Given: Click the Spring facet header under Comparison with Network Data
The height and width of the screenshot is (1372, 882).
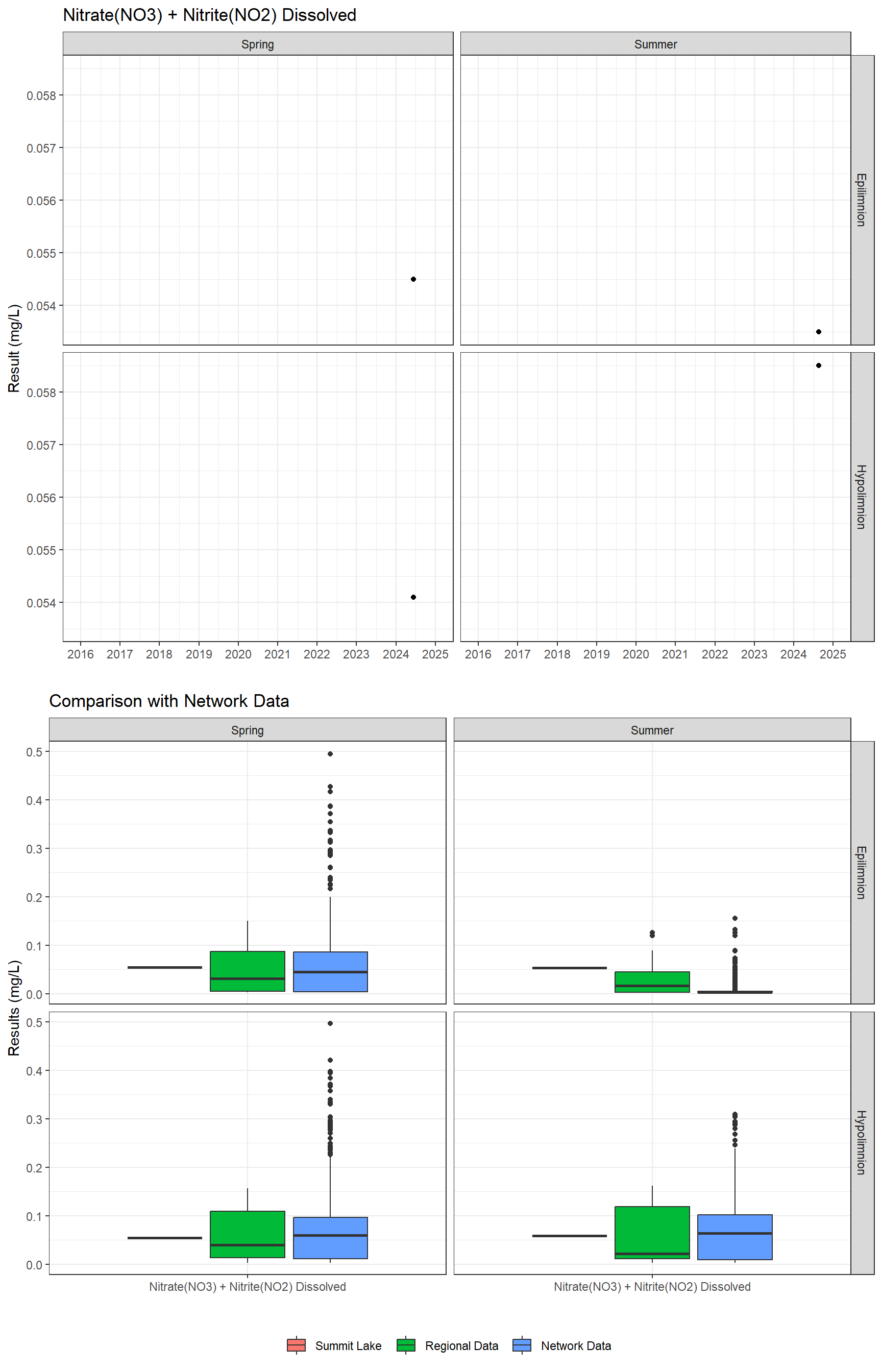Looking at the screenshot, I should tap(247, 730).
